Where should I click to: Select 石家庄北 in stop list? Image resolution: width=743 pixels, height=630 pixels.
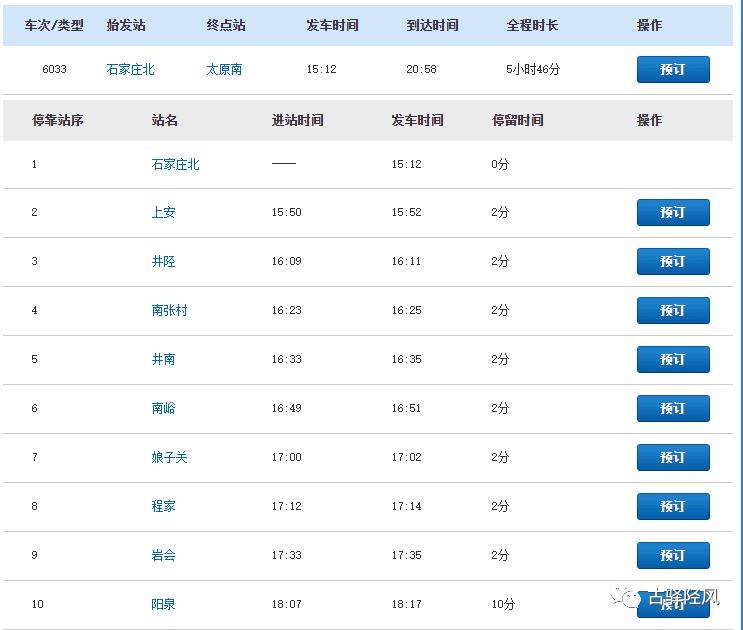click(x=175, y=164)
